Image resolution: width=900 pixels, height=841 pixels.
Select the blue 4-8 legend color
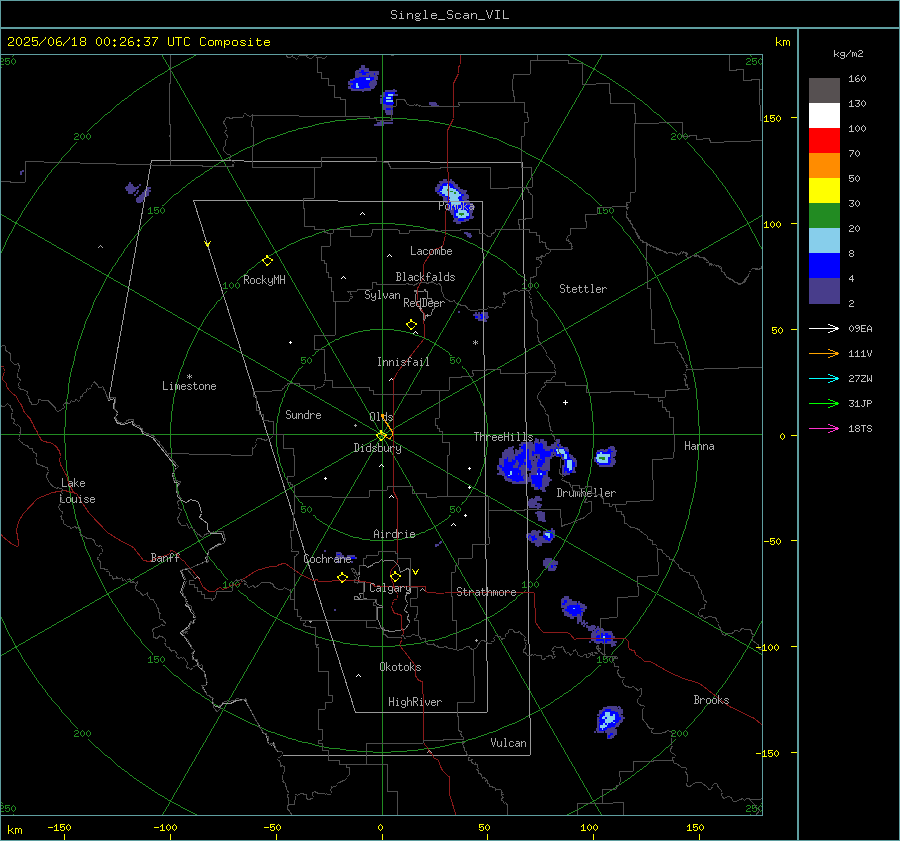pos(824,266)
